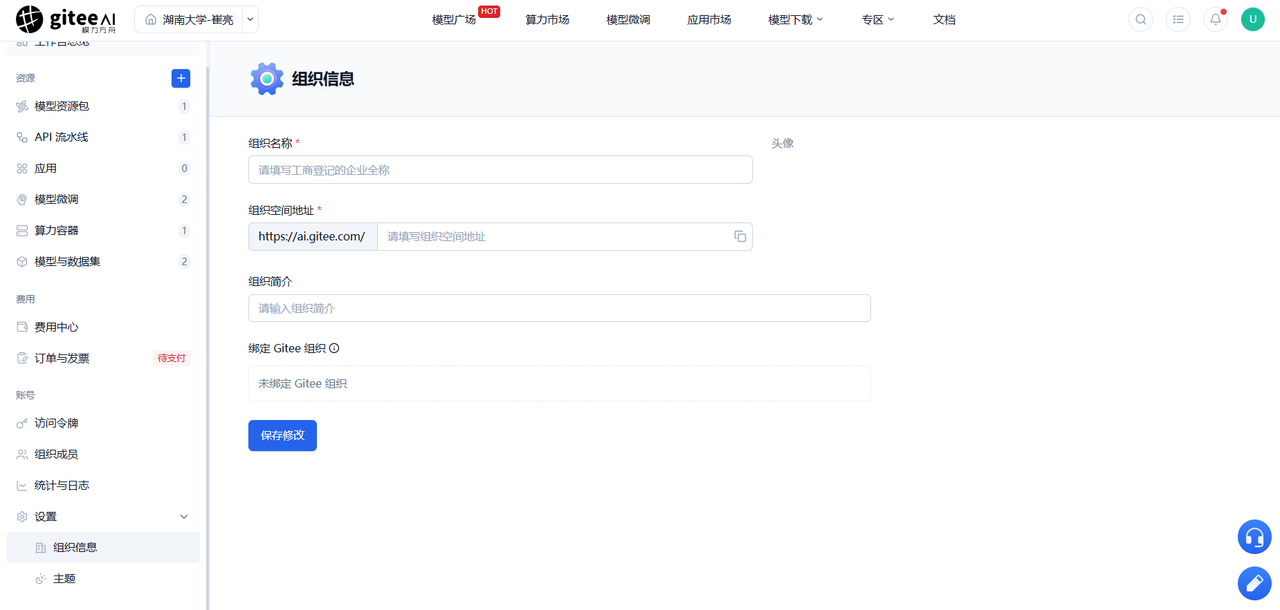Click the 应用 grid icon in sidebar
Screen dimensions: 1280x610
tap(22, 168)
